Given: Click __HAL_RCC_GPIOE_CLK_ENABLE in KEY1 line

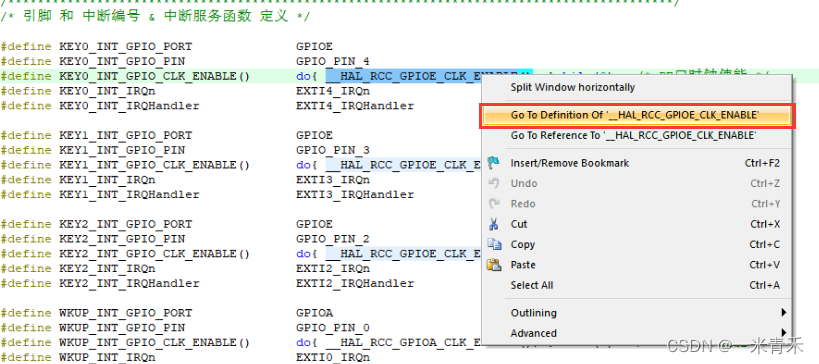Looking at the screenshot, I should 403,165.
